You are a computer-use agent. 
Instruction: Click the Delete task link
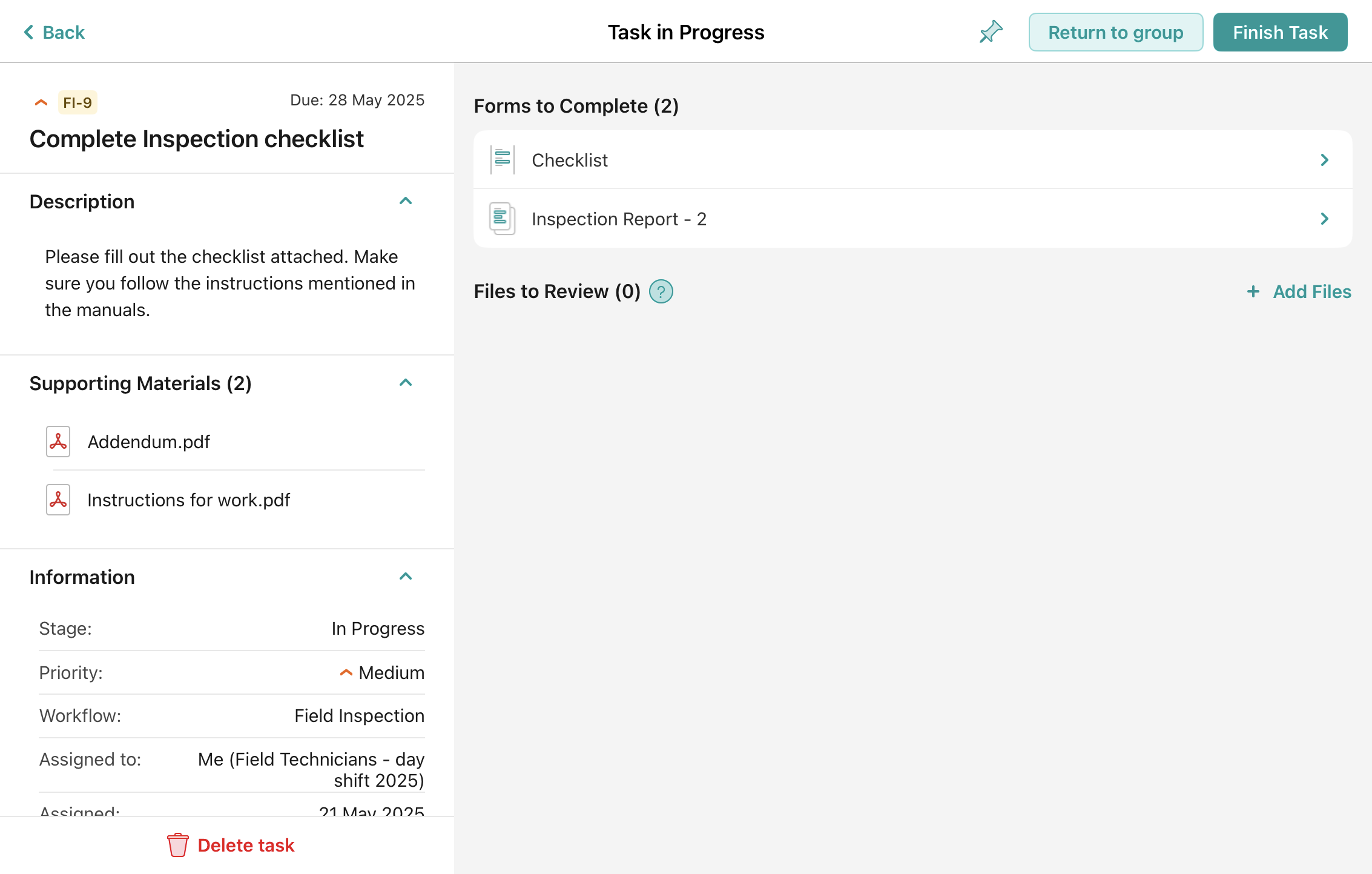[246, 845]
